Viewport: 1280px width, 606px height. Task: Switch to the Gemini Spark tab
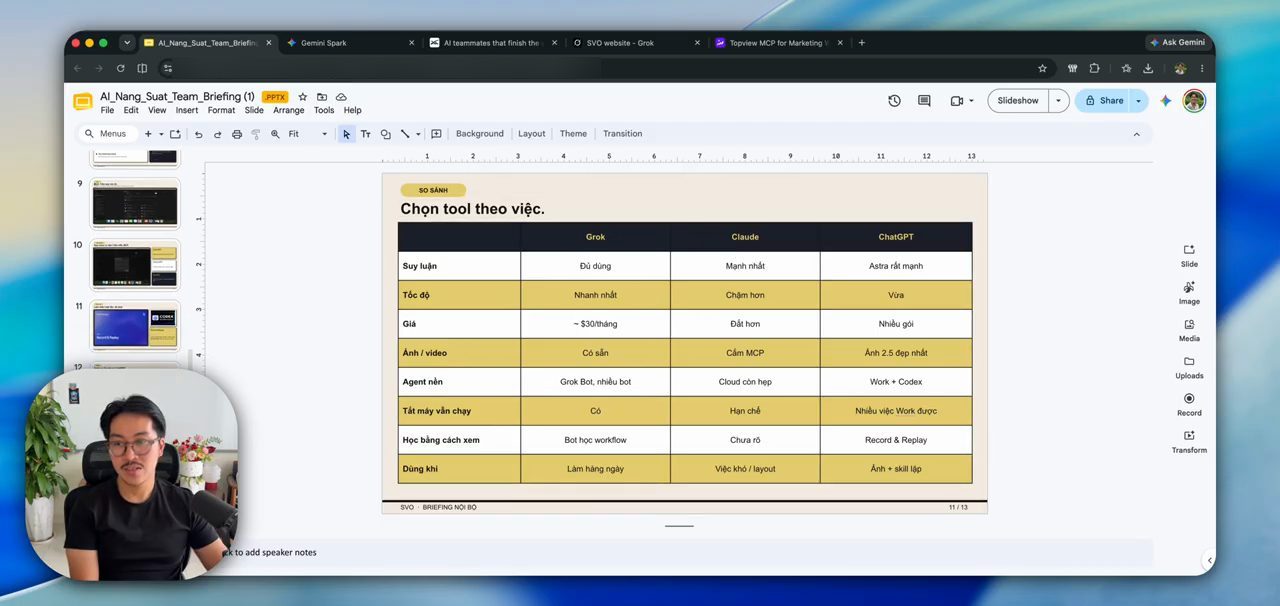click(349, 43)
